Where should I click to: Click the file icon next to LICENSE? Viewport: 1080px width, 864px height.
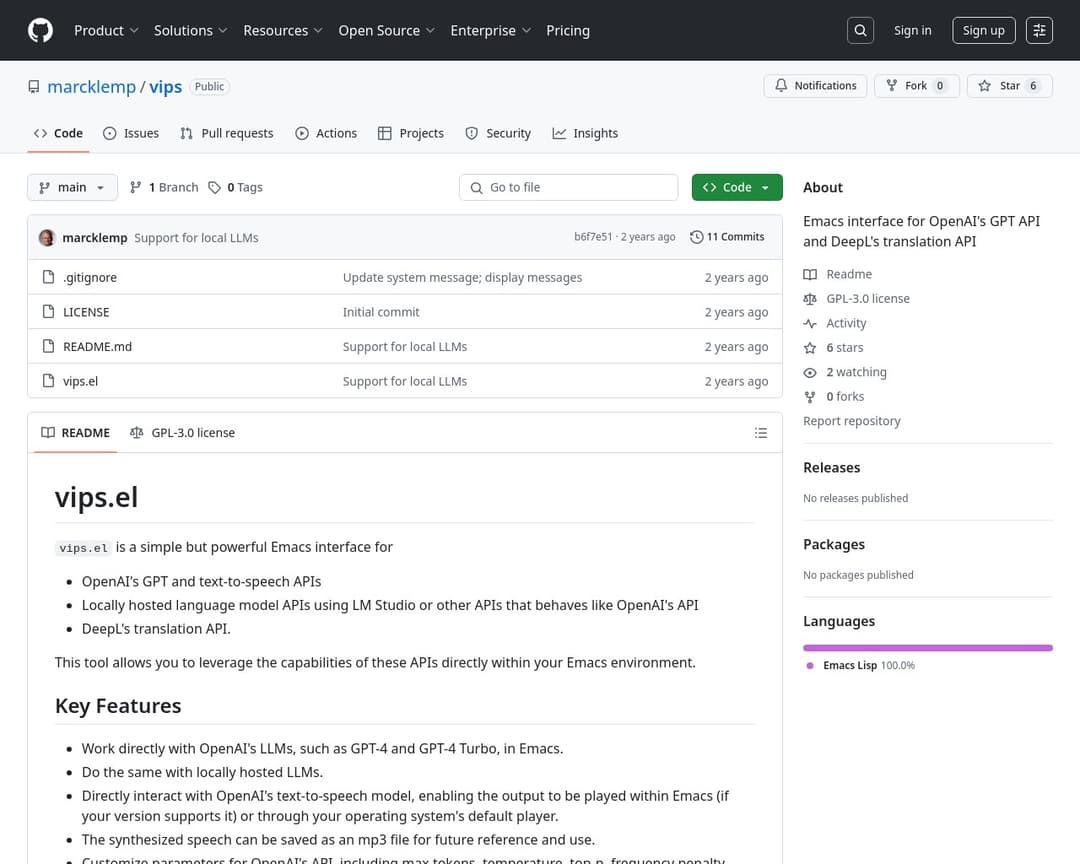[x=48, y=311]
